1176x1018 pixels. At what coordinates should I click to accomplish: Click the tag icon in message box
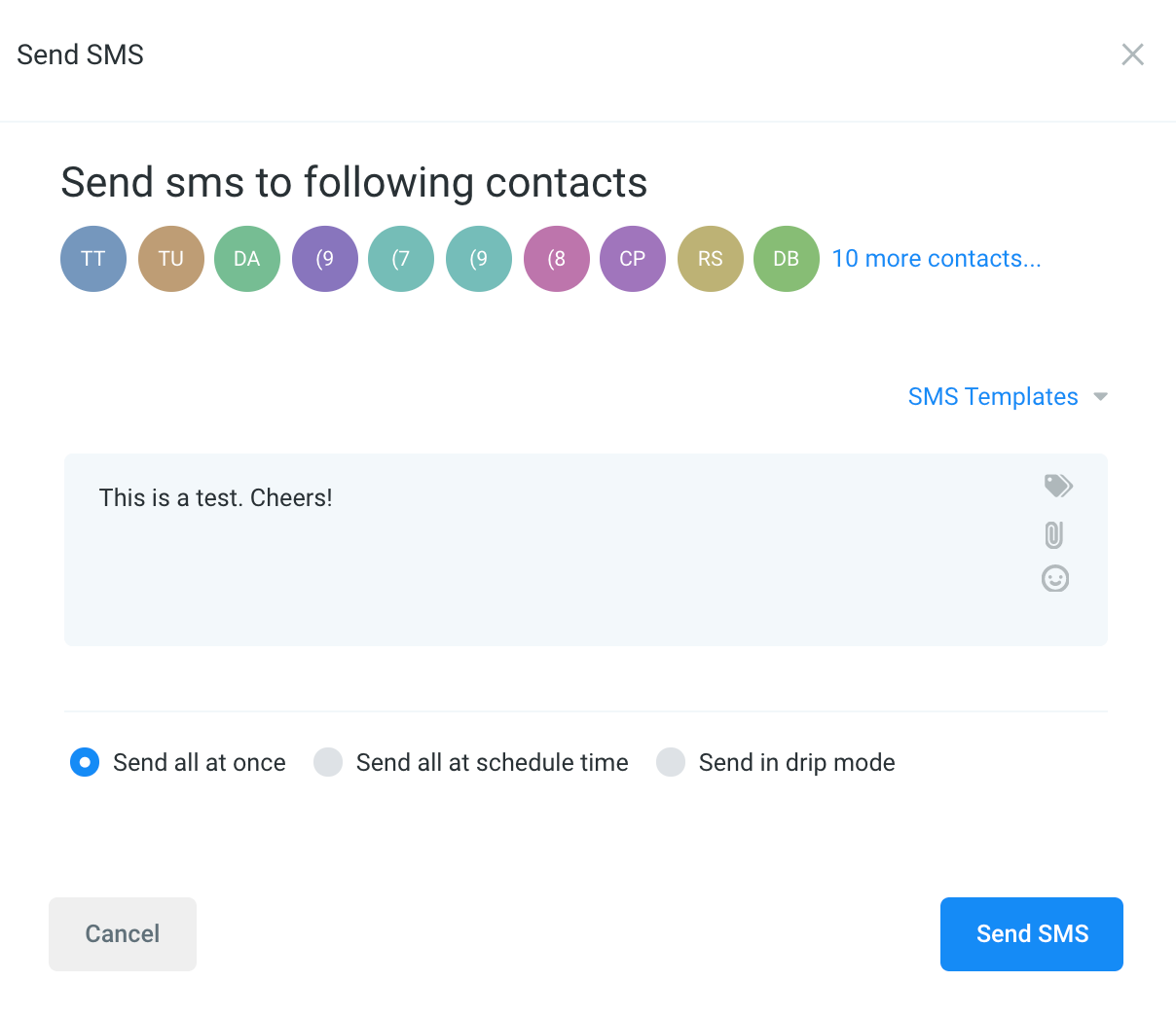coord(1057,486)
